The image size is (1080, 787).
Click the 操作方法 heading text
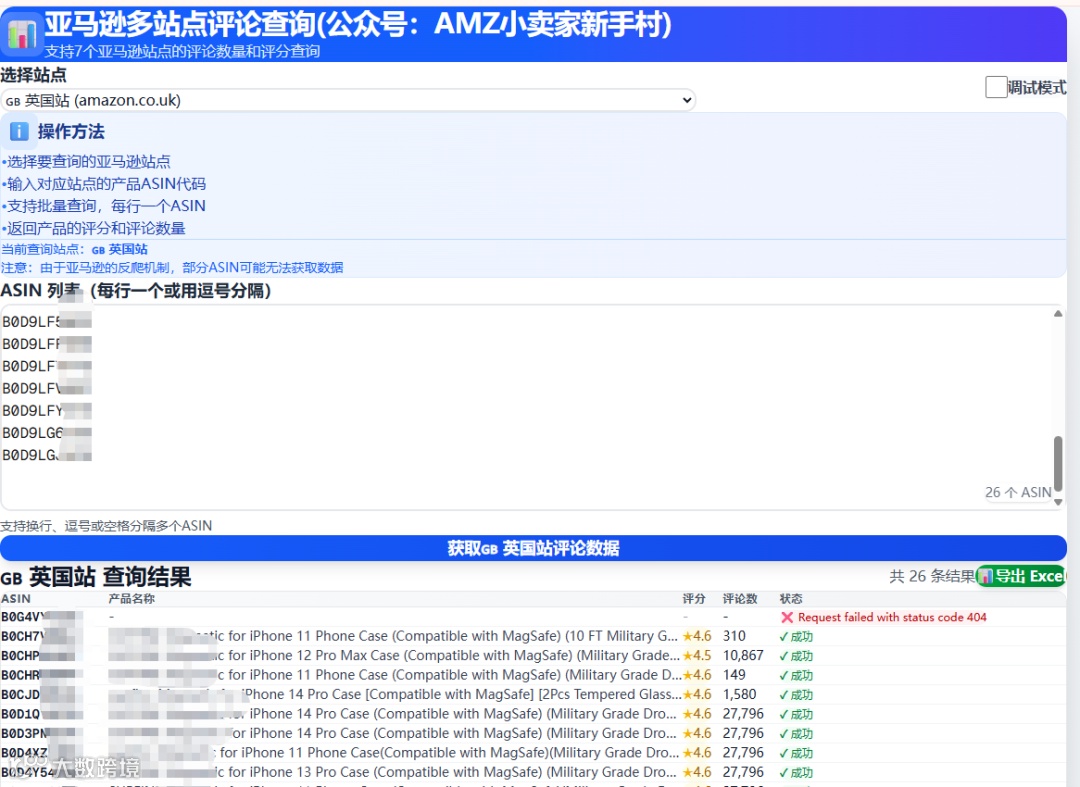coord(71,132)
